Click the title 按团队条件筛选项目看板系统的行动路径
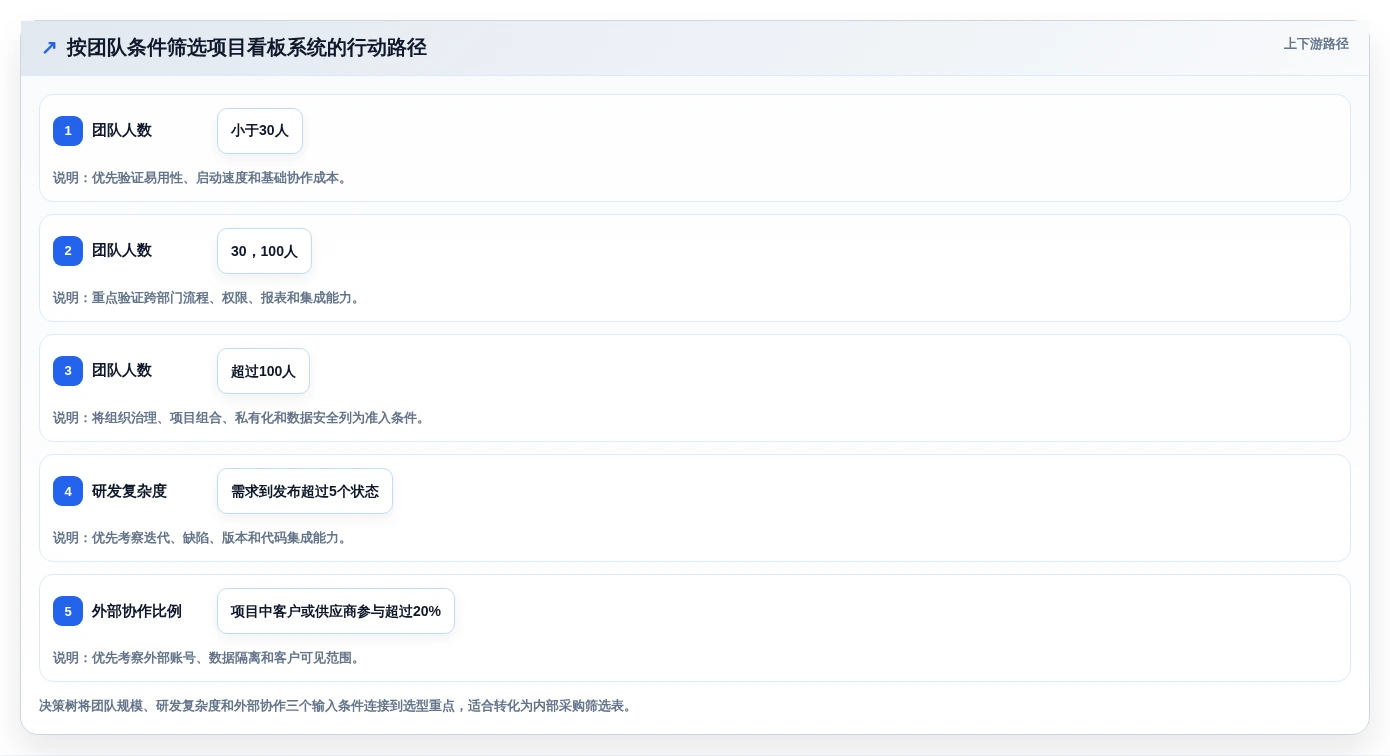 pyautogui.click(x=247, y=47)
